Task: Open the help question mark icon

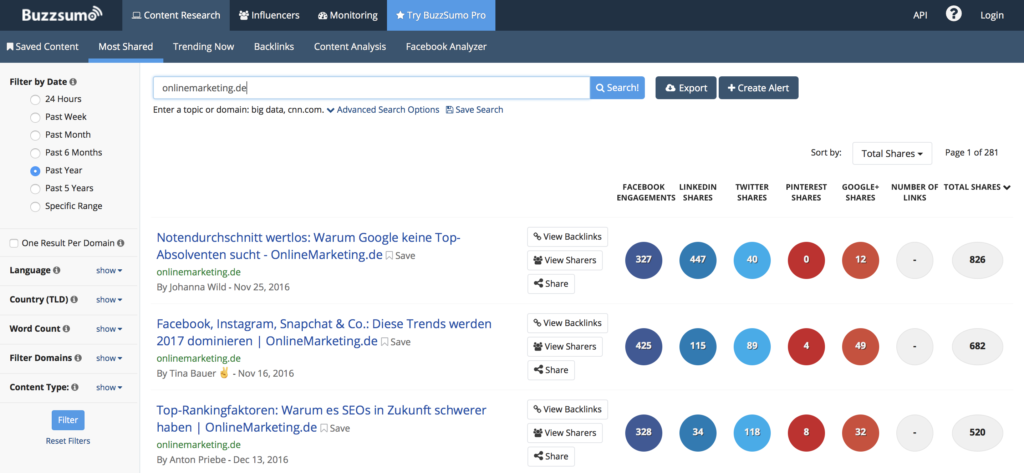Action: 953,14
